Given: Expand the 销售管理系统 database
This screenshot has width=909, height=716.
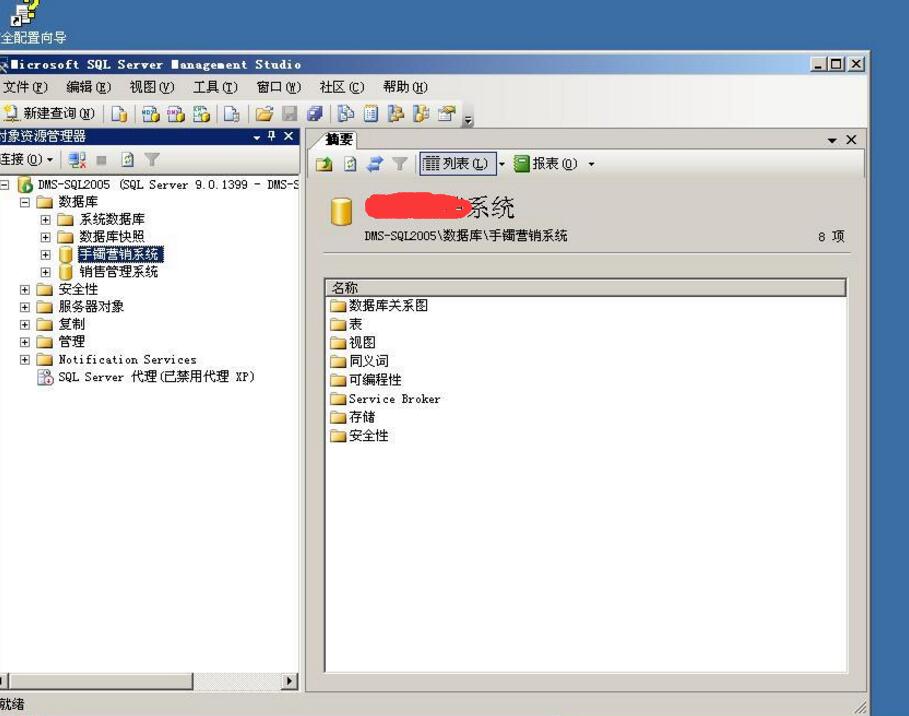Looking at the screenshot, I should [45, 272].
